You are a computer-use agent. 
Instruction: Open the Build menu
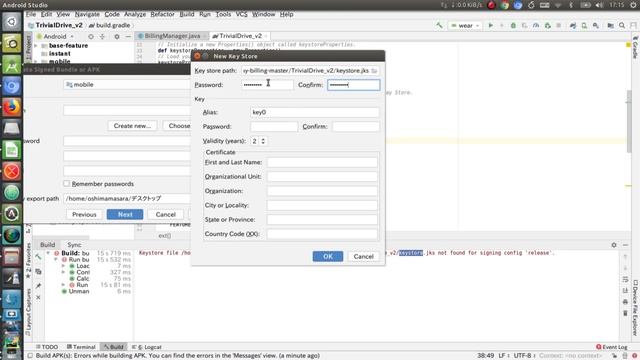coord(187,14)
